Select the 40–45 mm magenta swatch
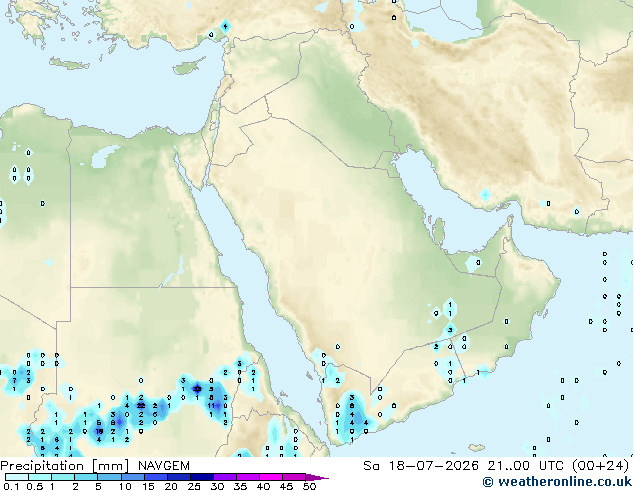Screen dimensions: 634x490 pyautogui.click(x=271, y=477)
